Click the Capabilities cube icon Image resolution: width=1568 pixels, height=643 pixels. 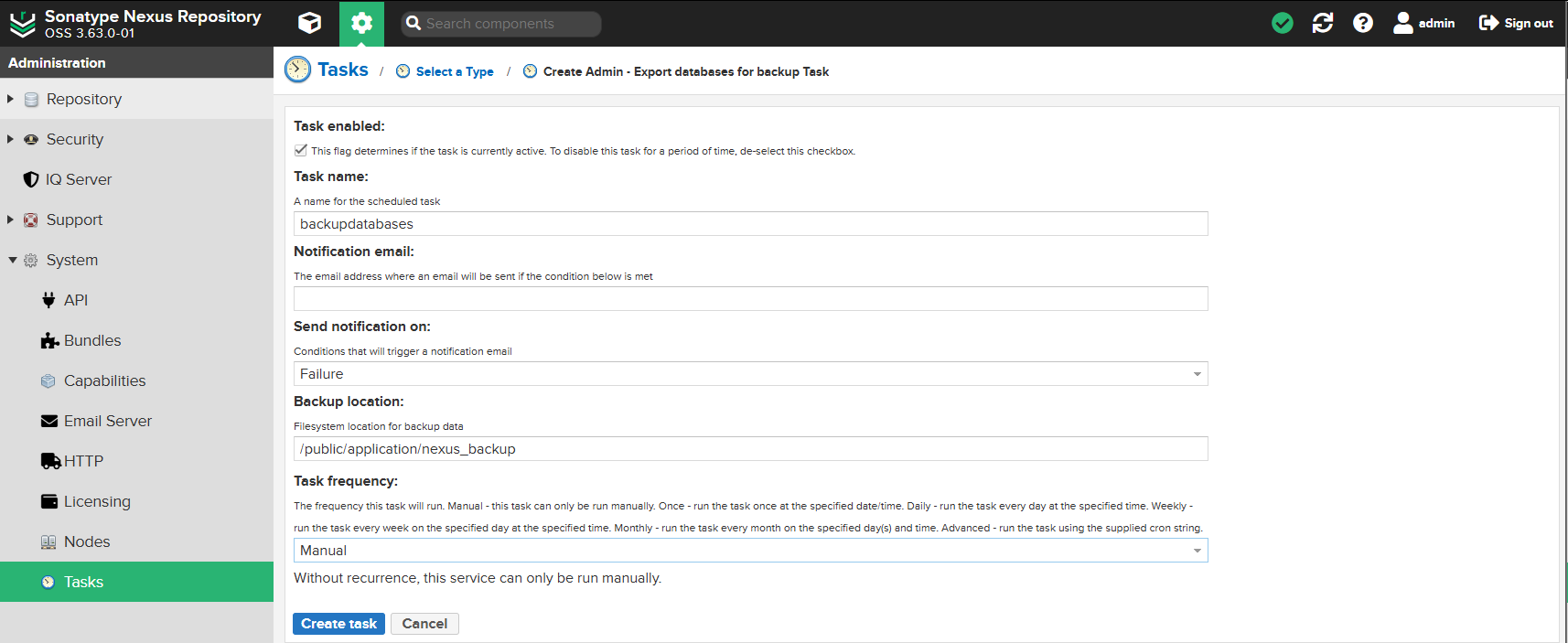[x=48, y=380]
